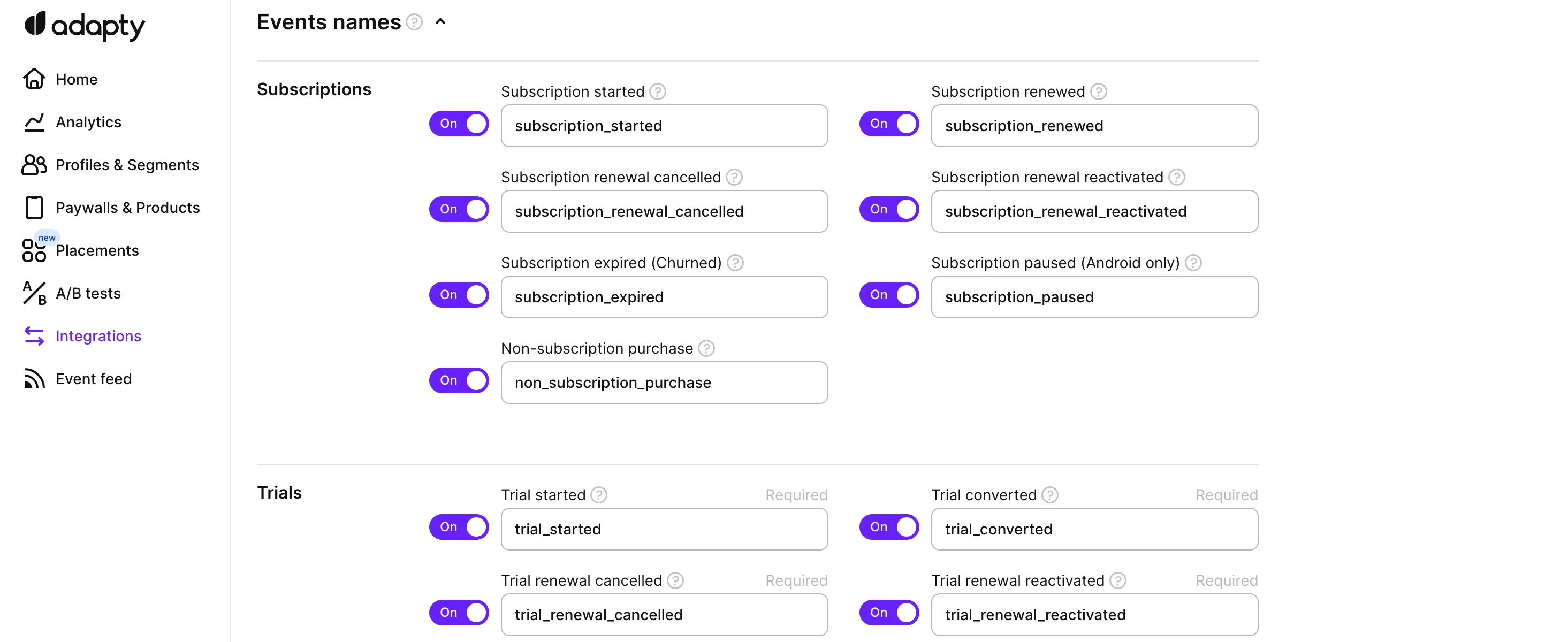
Task: Click help icon beside Subscription renewal cancelled
Action: pyautogui.click(x=734, y=178)
